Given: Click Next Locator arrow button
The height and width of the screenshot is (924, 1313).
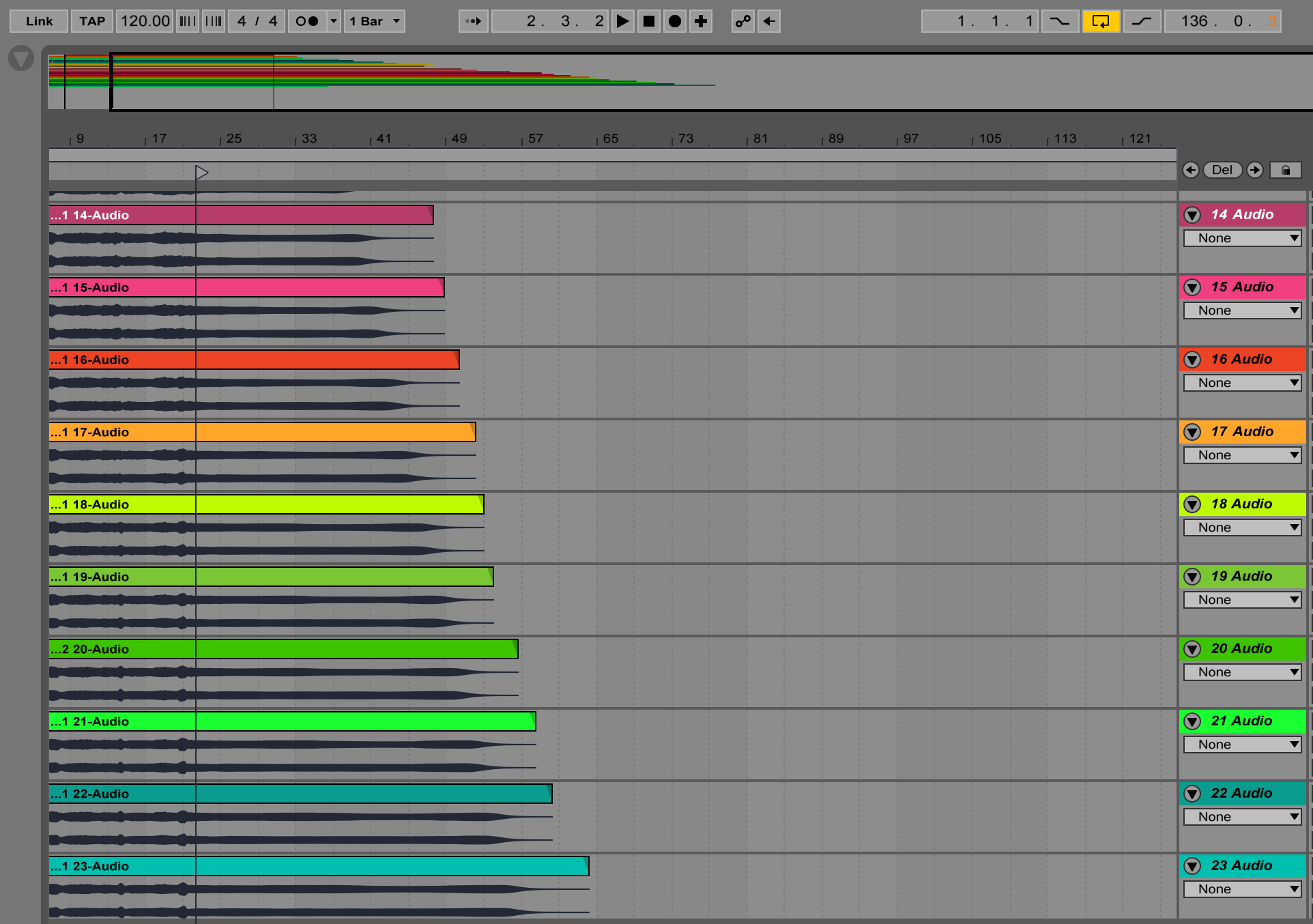Looking at the screenshot, I should (x=1255, y=170).
